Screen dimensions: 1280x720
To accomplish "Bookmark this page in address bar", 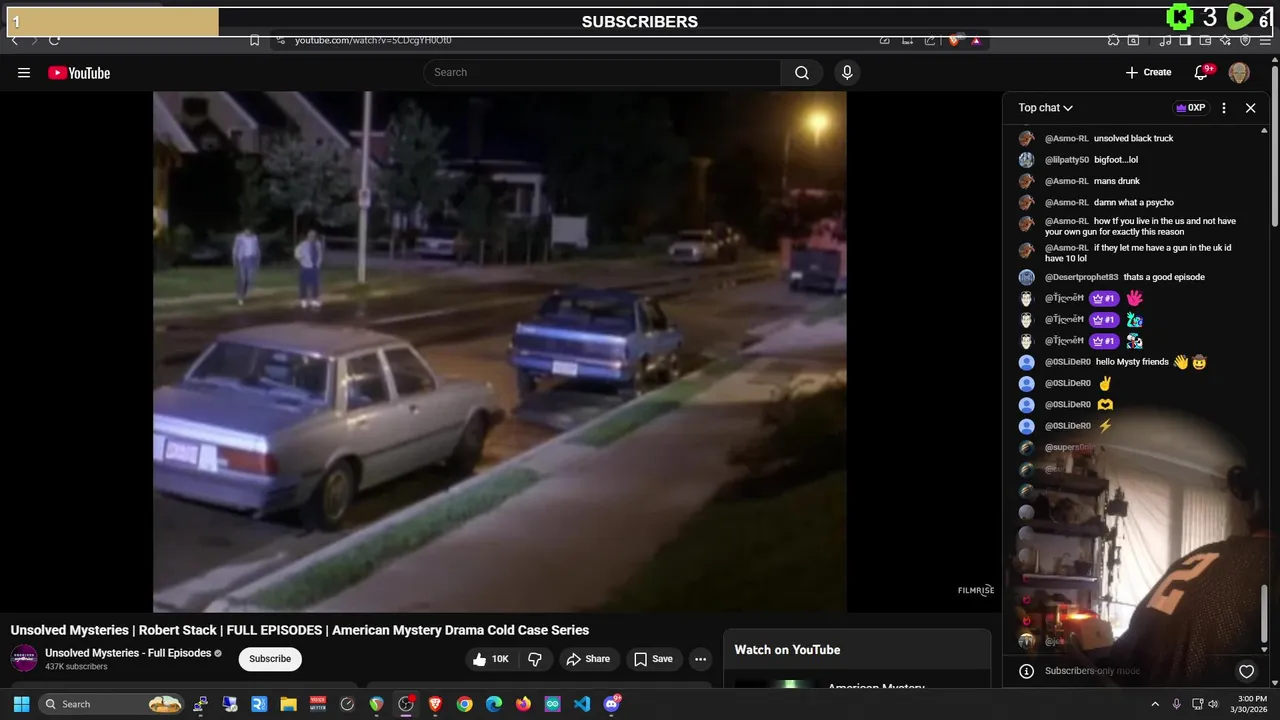I will (x=254, y=40).
